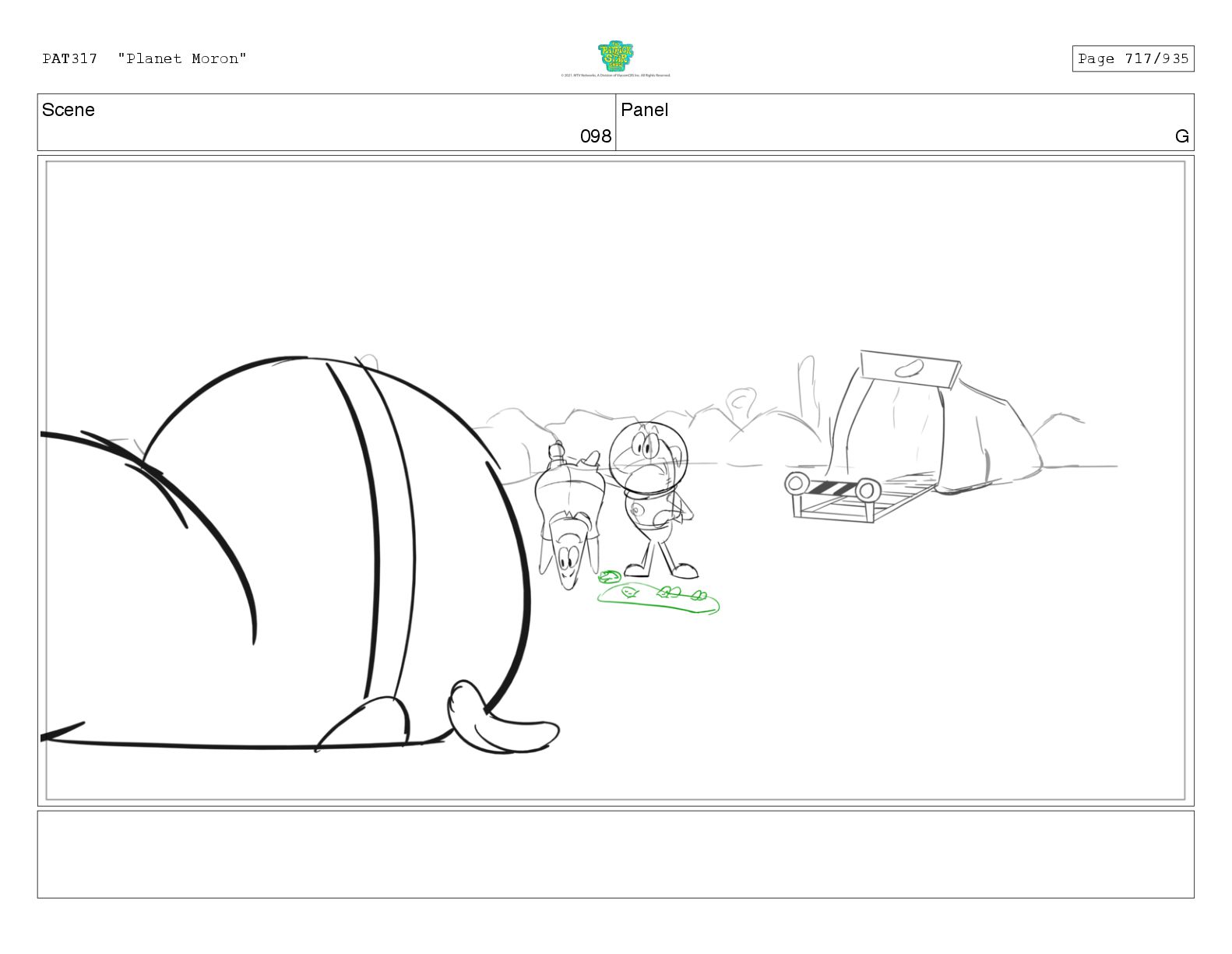Click the PAT317 episode code

click(70, 58)
